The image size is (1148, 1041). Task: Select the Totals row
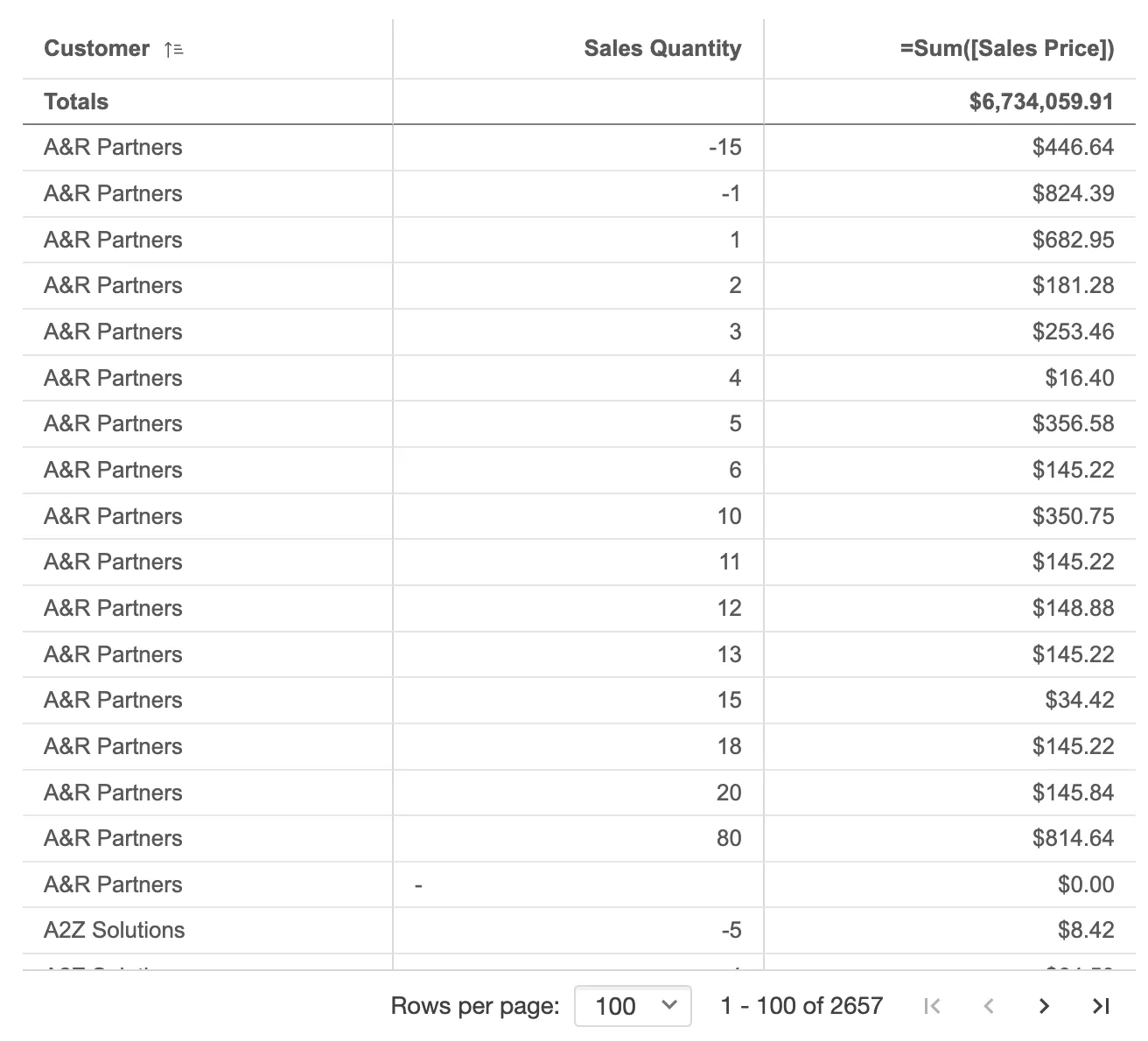(76, 101)
